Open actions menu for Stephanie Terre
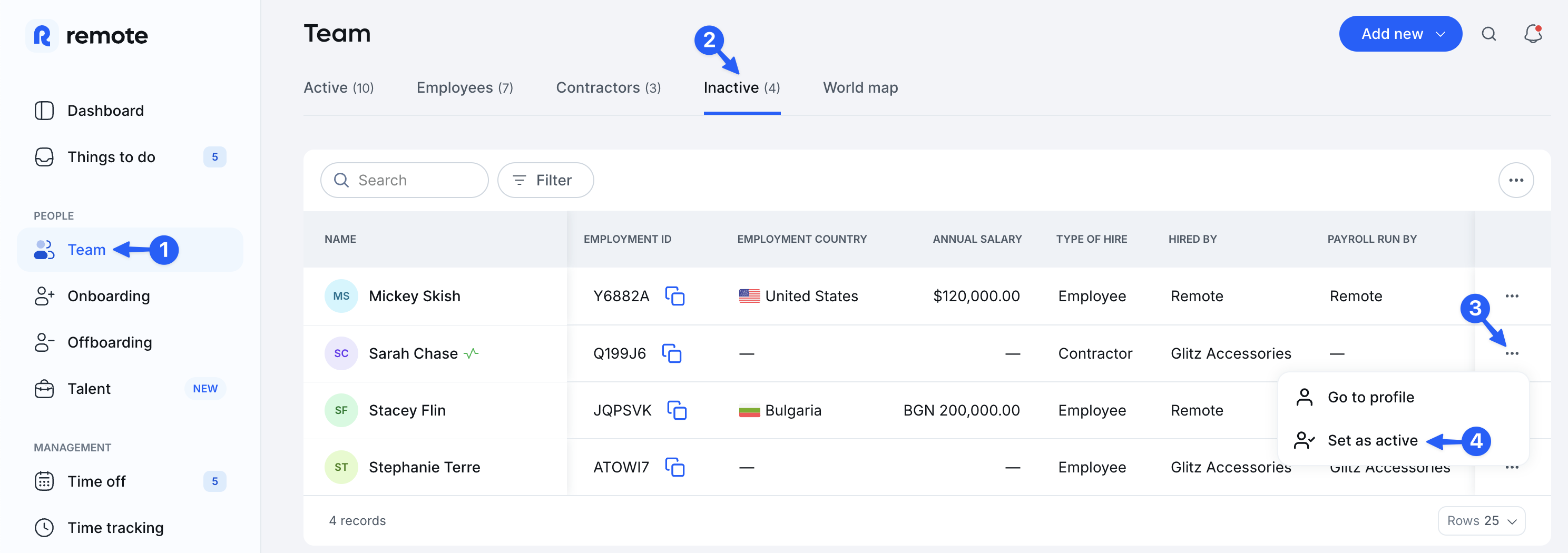1568x553 pixels. tap(1512, 467)
